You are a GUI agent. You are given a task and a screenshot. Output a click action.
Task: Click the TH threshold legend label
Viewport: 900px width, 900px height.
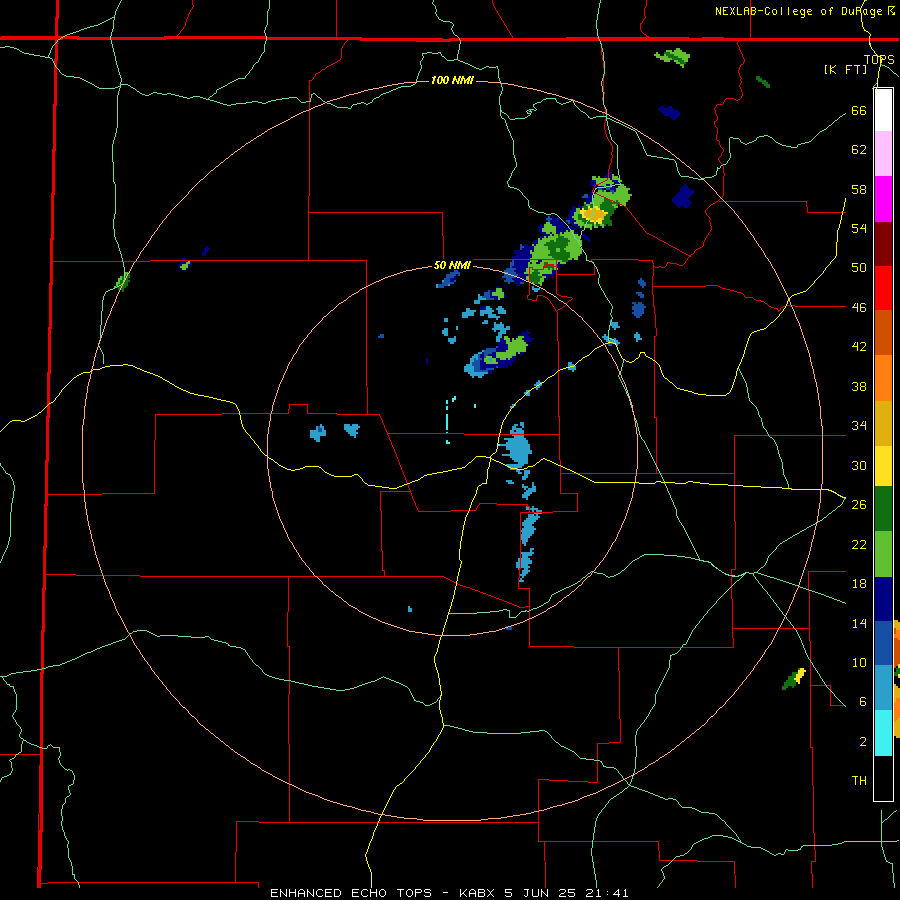[x=859, y=781]
